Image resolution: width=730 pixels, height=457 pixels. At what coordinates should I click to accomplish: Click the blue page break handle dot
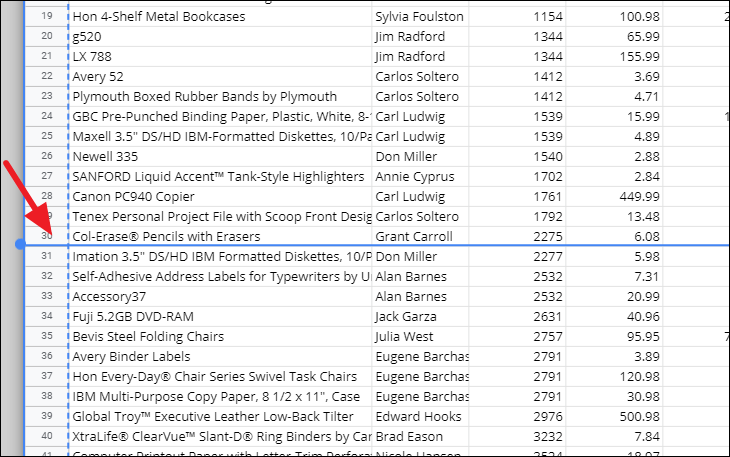coord(20,244)
